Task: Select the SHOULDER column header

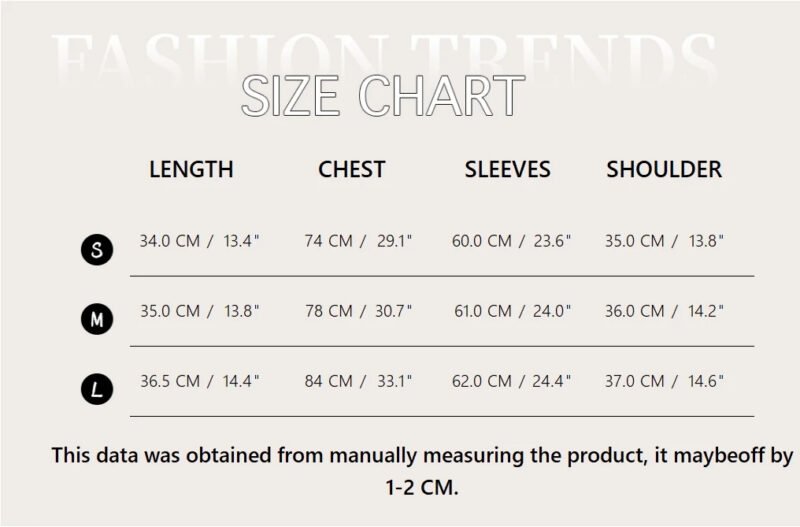Action: (664, 169)
